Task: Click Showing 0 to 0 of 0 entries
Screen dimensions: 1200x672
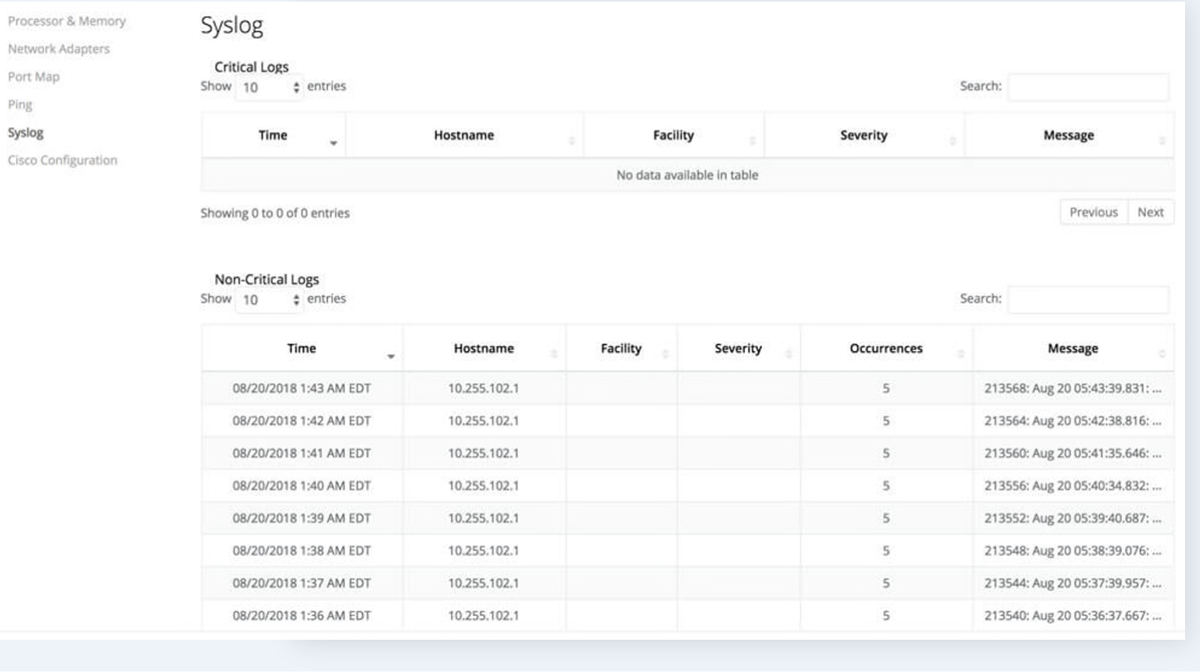Action: [275, 213]
